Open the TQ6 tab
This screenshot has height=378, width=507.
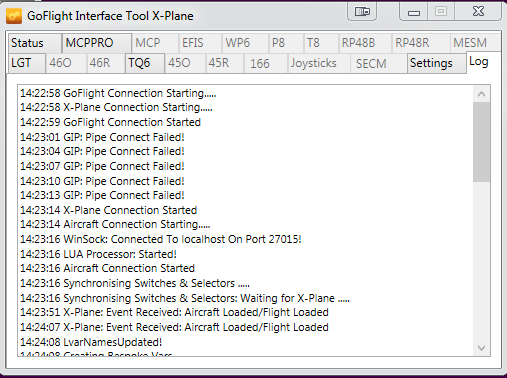click(145, 63)
